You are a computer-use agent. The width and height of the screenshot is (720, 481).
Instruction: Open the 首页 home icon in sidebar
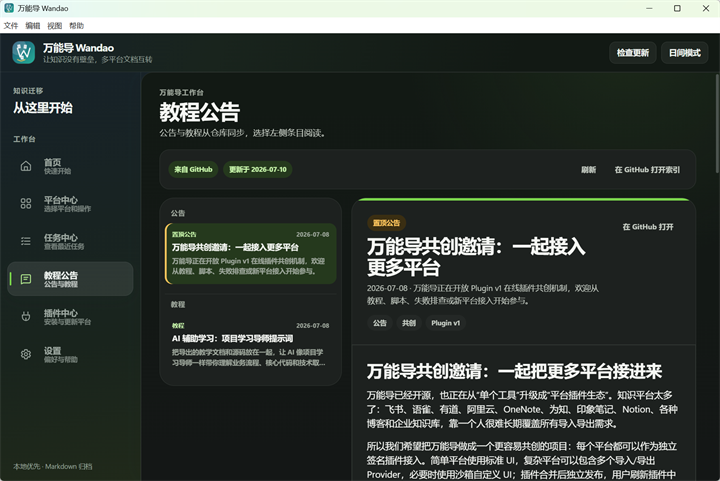click(26, 166)
